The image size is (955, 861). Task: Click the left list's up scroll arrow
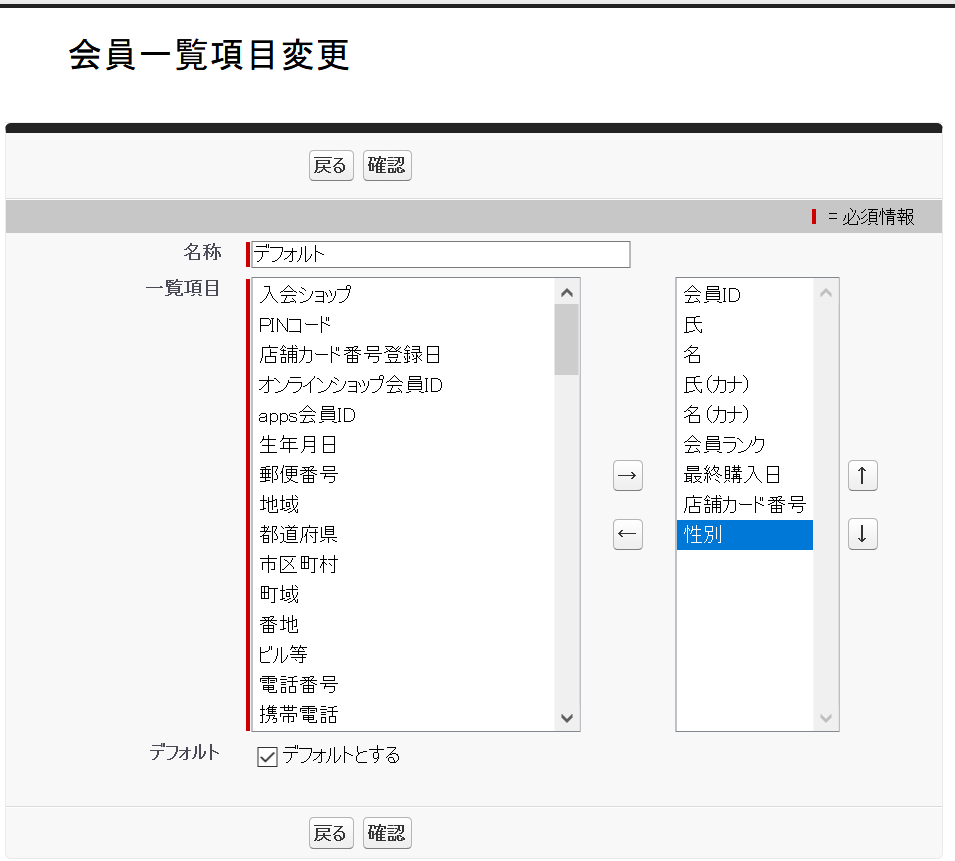coord(566,290)
